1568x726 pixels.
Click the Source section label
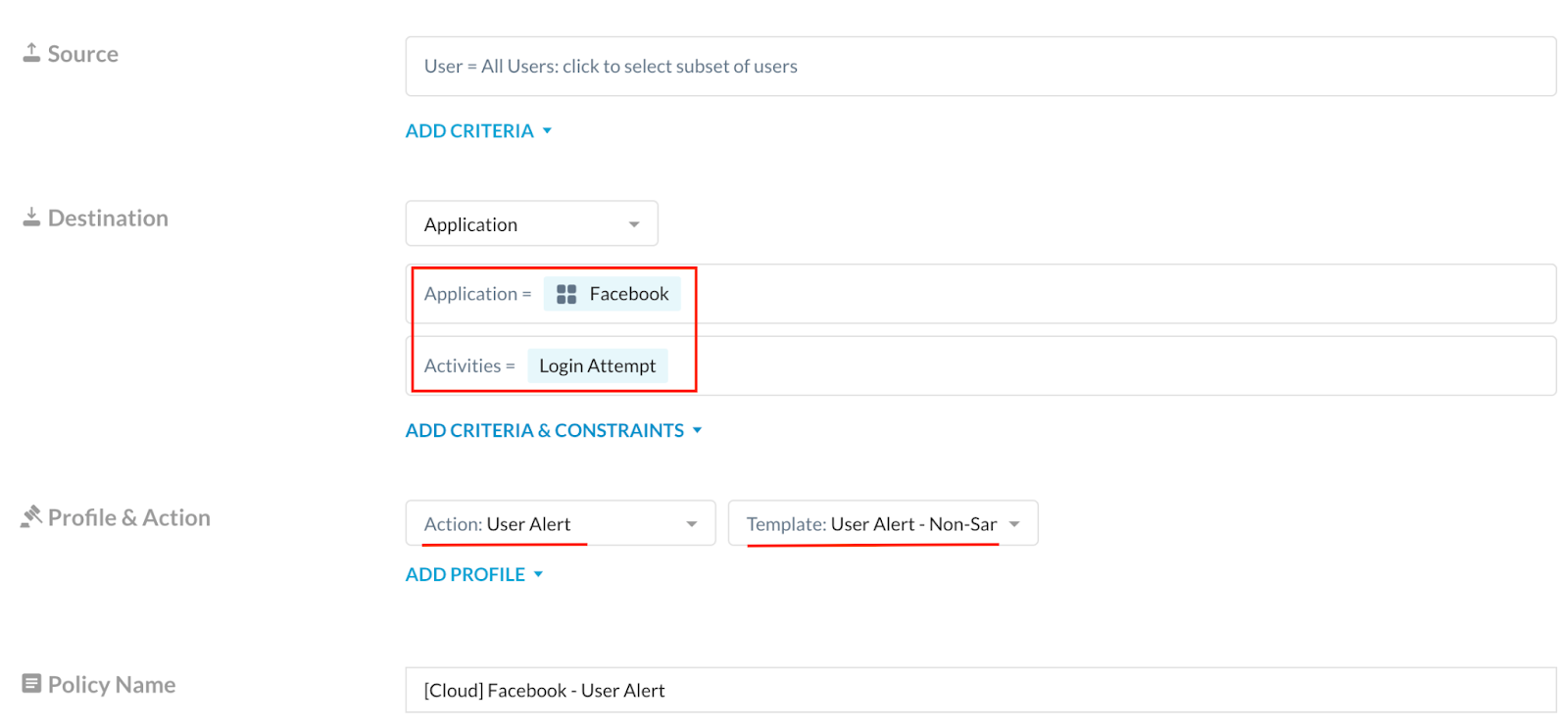(83, 54)
